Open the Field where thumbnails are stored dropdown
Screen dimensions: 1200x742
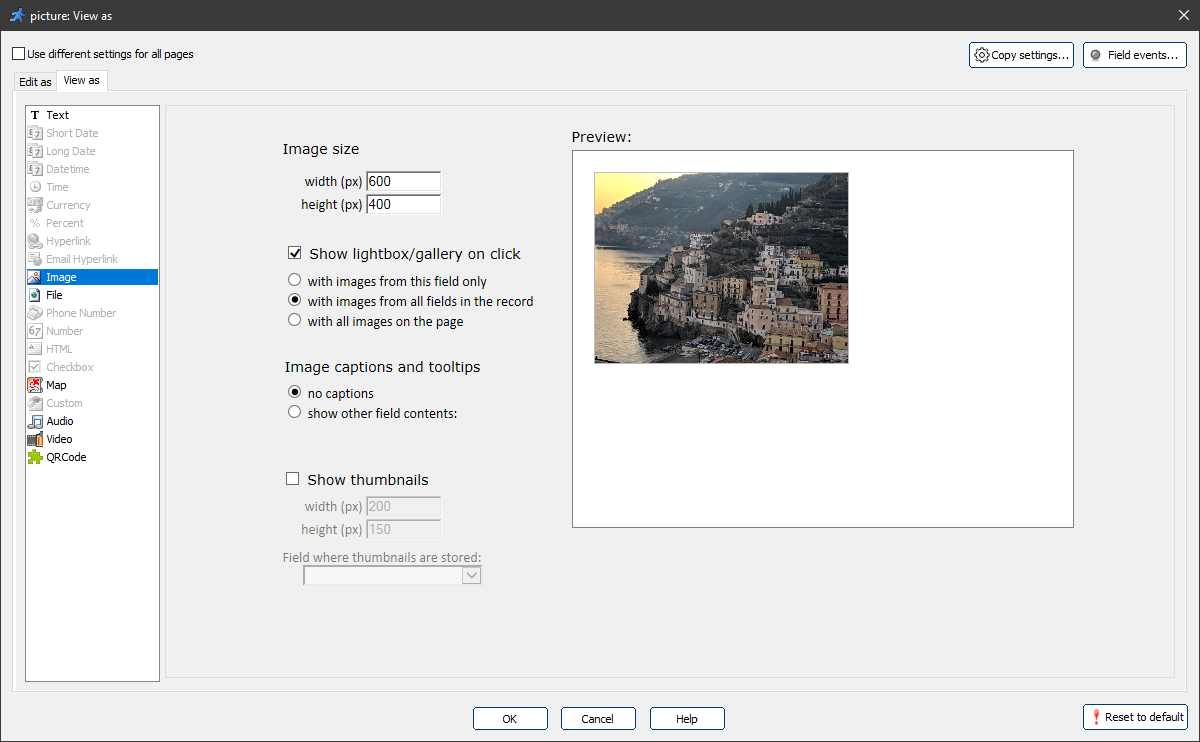point(471,575)
